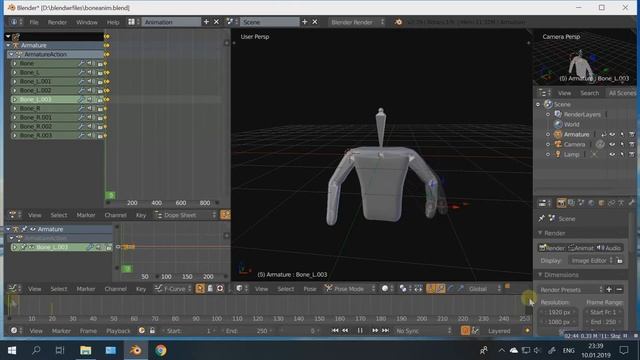
Task: Open the Global transform orientation dropdown
Action: pos(483,289)
